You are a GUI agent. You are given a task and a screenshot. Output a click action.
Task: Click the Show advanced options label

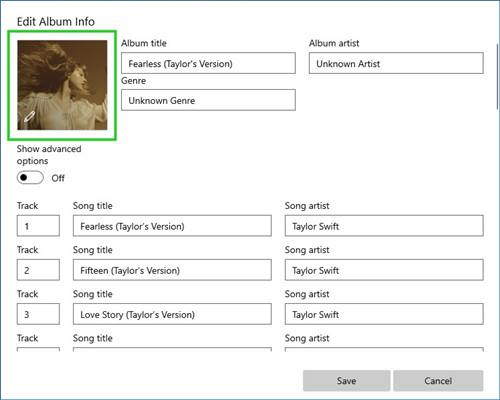49,155
